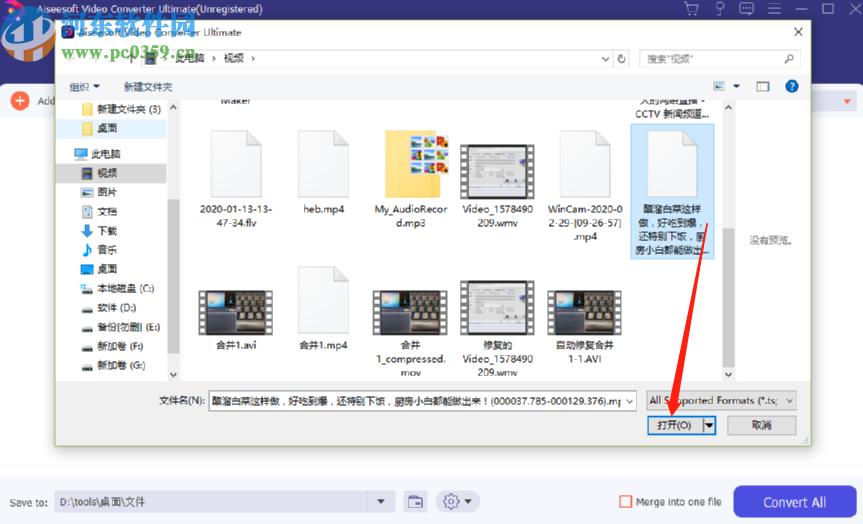Click the file list scrollbar down arrow
This screenshot has height=524, width=863.
tap(728, 374)
